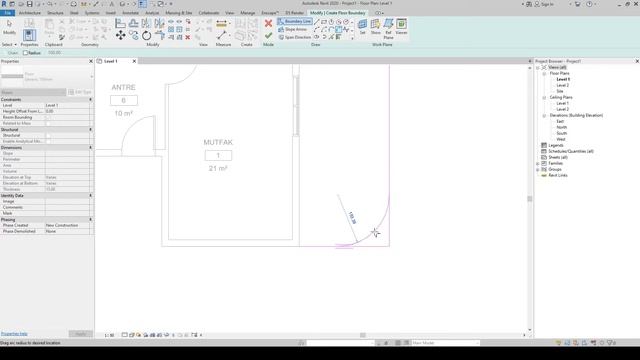Viewport: 640px width, 360px height.
Task: Click the Ref Plane icon
Action: click(388, 24)
